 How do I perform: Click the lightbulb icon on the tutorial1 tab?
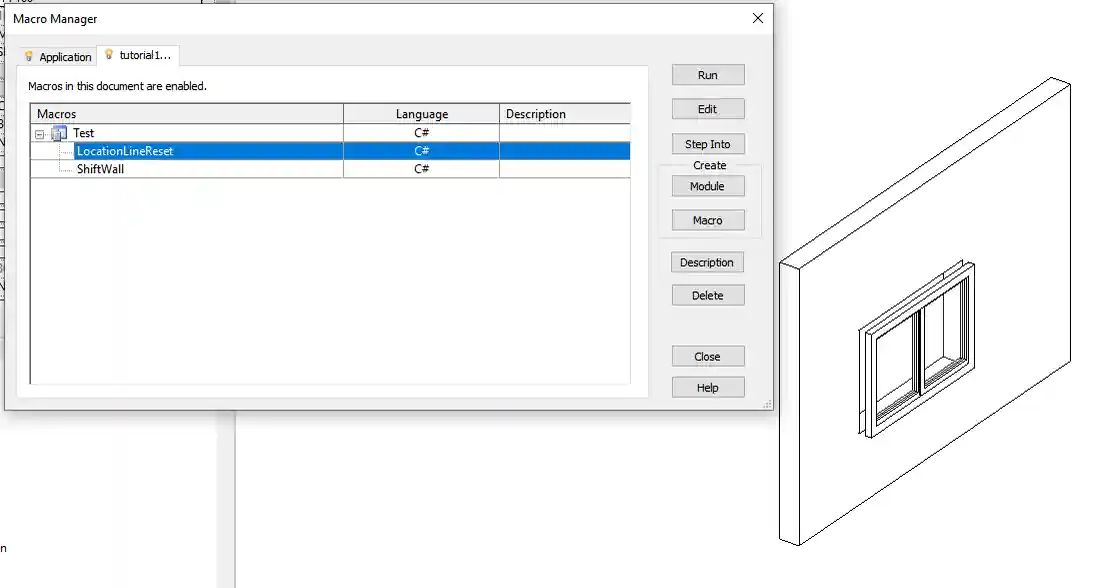[x=110, y=56]
